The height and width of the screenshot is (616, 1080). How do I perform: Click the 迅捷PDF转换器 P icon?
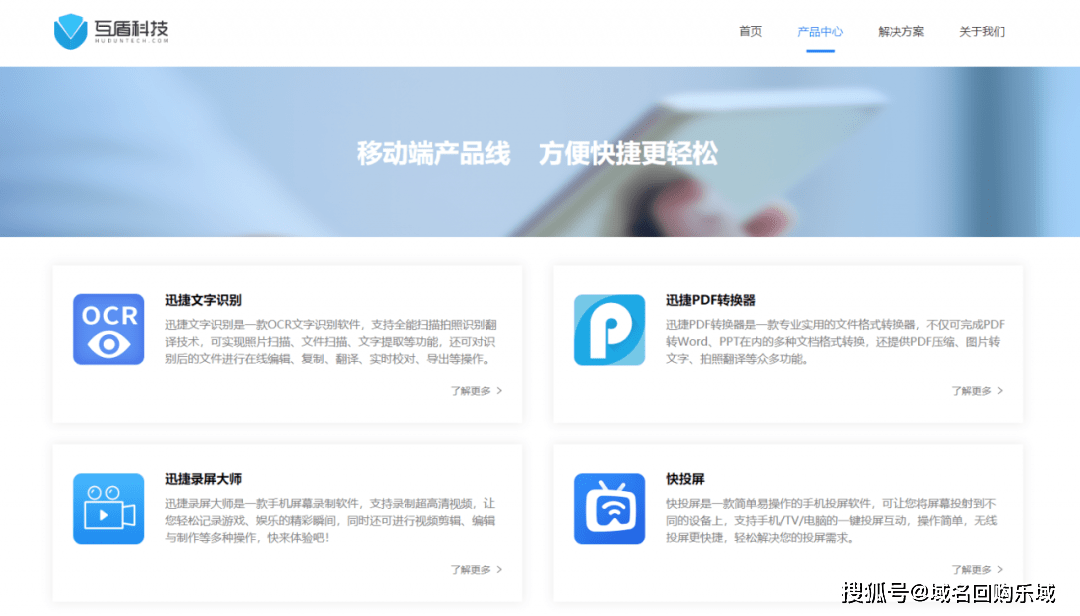tap(610, 329)
